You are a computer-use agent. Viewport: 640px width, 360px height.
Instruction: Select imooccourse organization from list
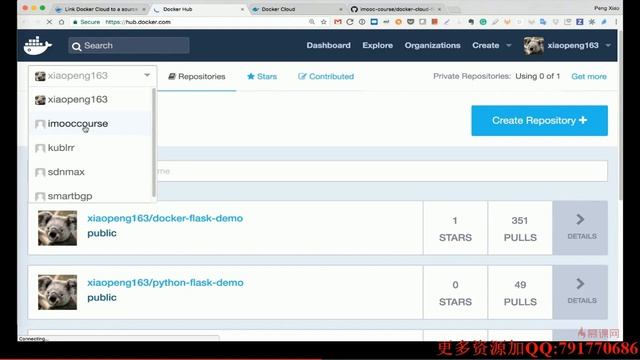[90, 124]
